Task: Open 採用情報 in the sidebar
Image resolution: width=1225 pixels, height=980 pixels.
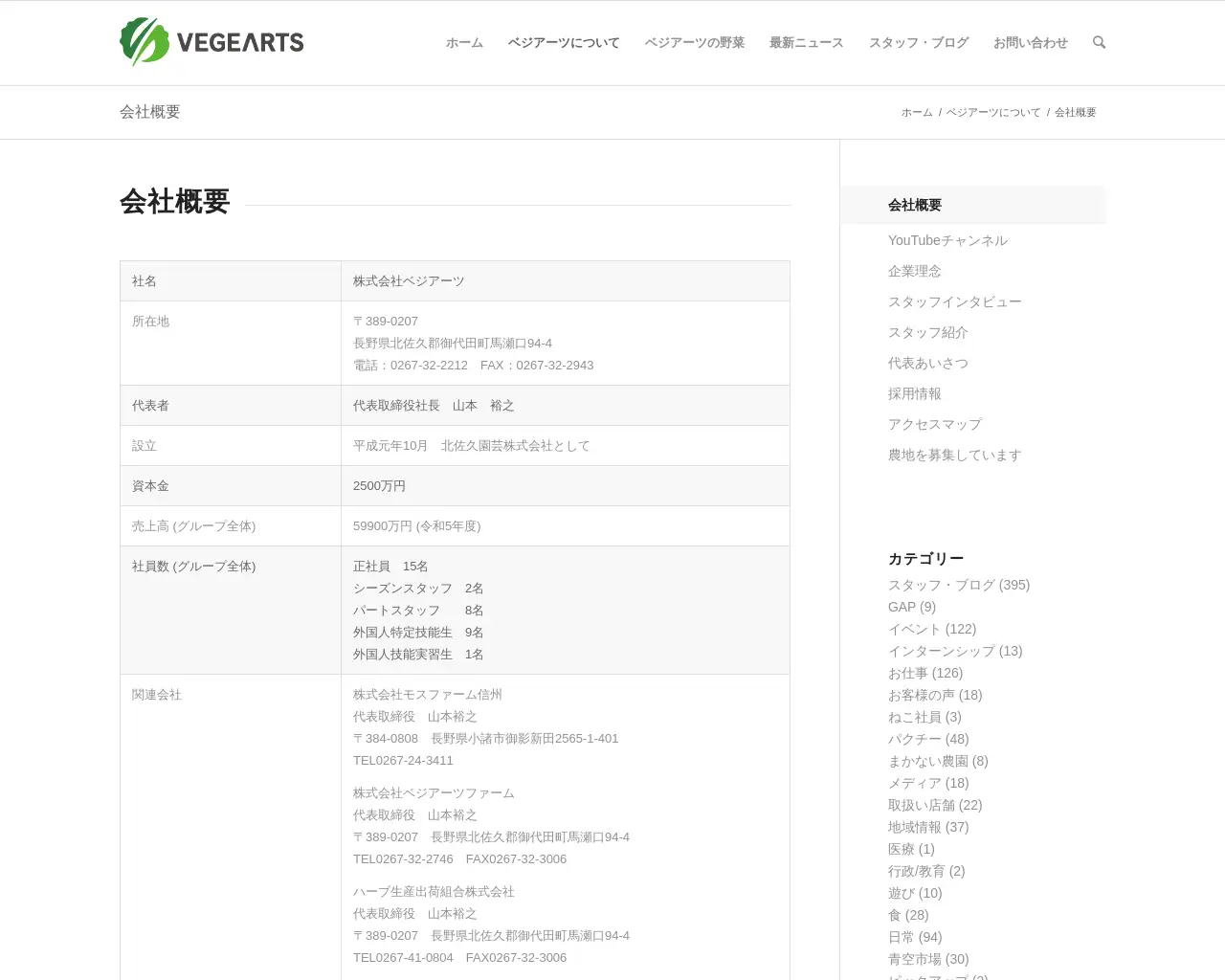Action: click(914, 394)
